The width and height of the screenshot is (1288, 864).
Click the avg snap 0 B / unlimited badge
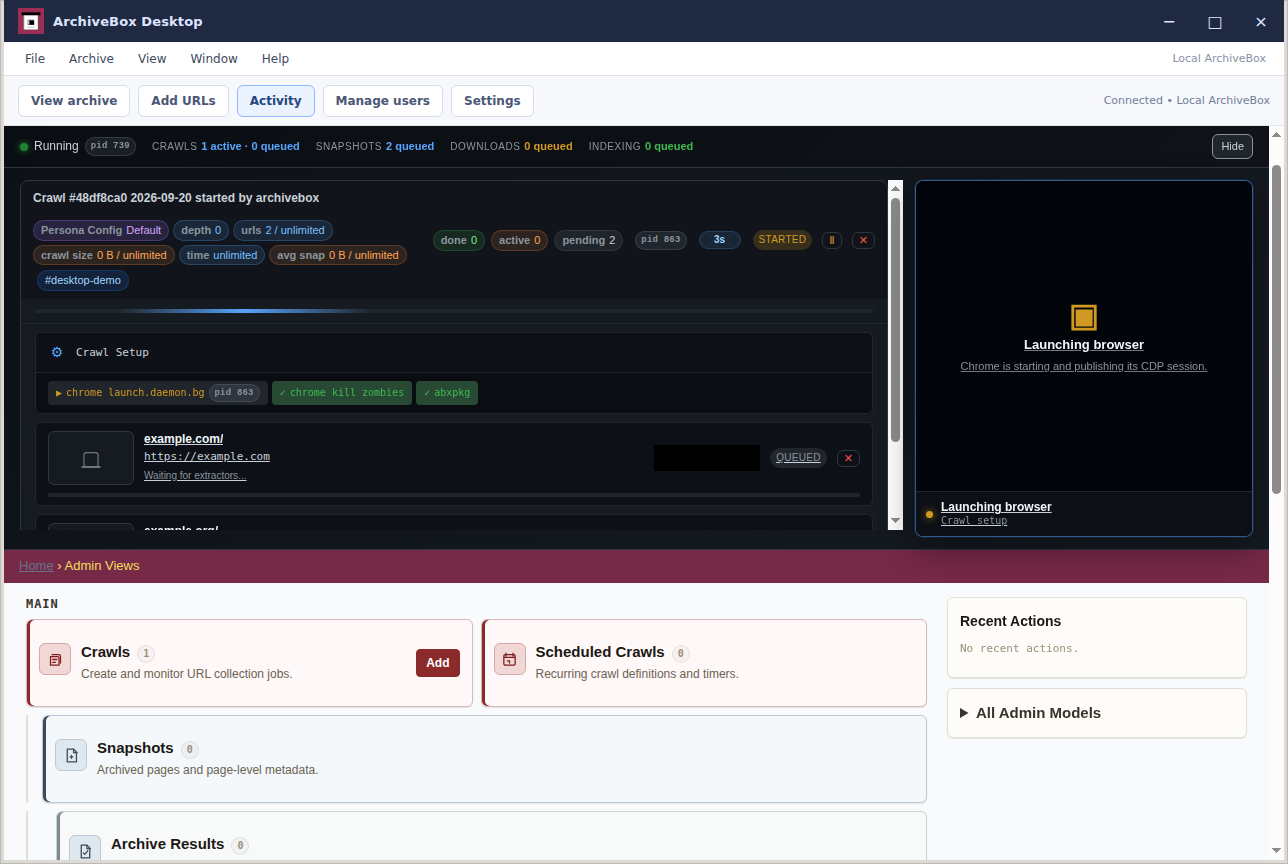(338, 256)
